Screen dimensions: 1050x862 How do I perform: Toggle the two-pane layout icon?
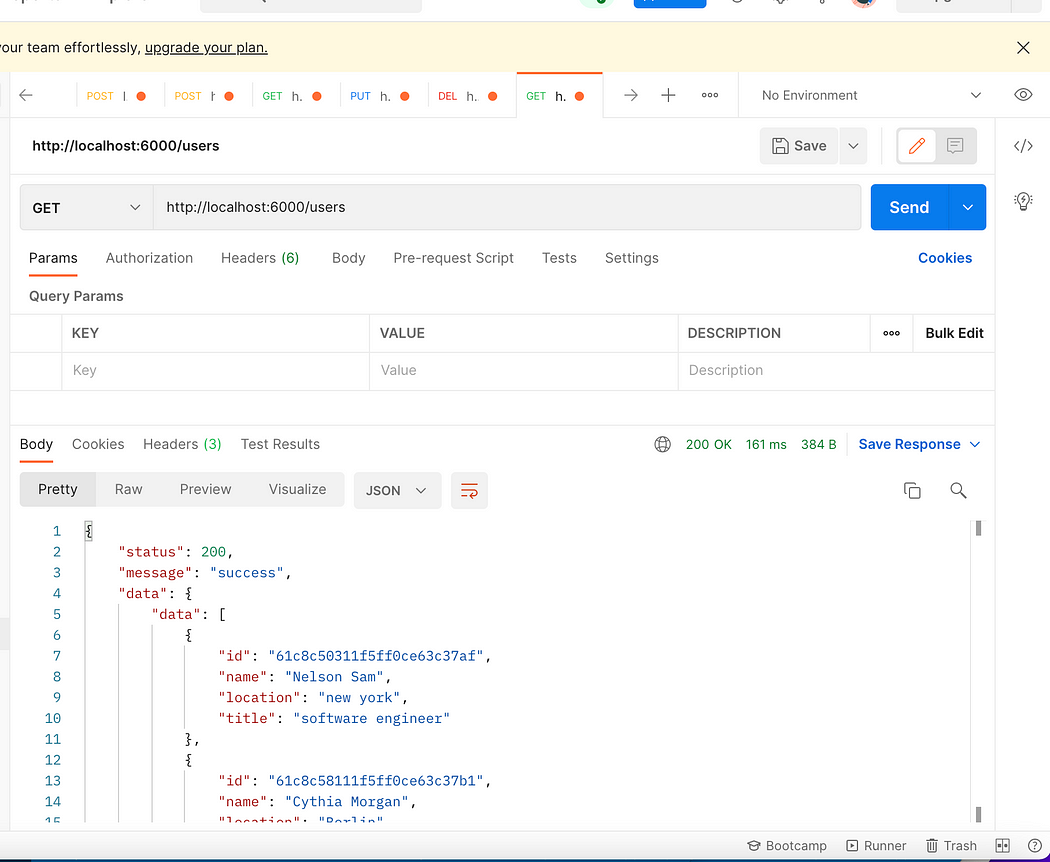[1002, 846]
